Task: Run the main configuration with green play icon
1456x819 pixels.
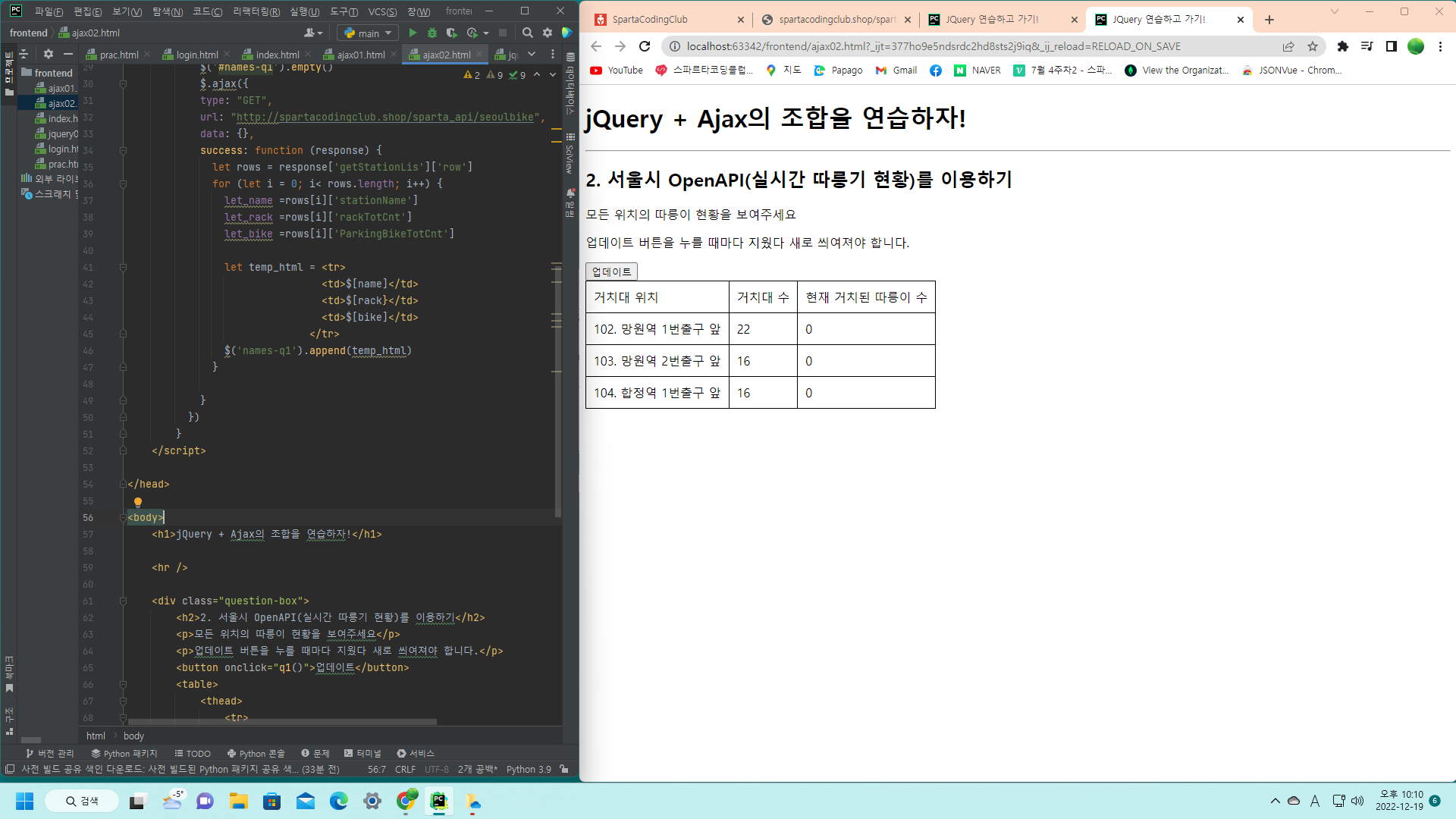Action: [413, 33]
